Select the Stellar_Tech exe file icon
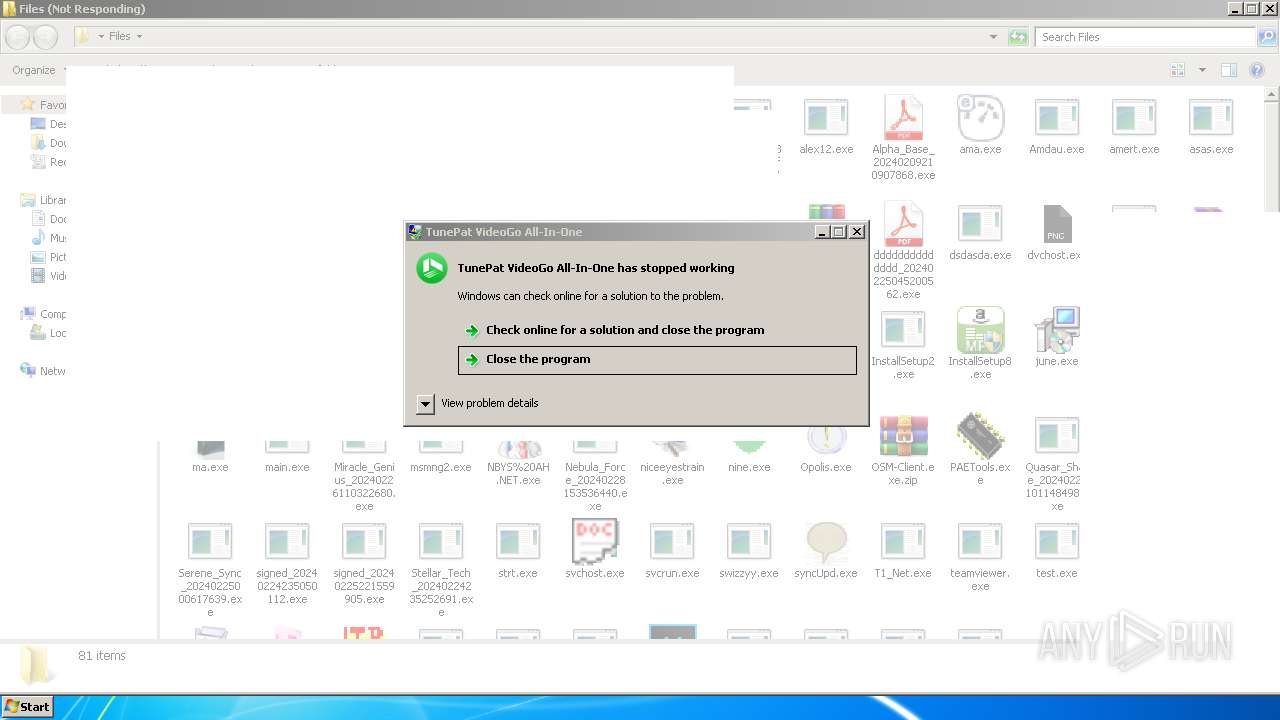 [x=441, y=542]
